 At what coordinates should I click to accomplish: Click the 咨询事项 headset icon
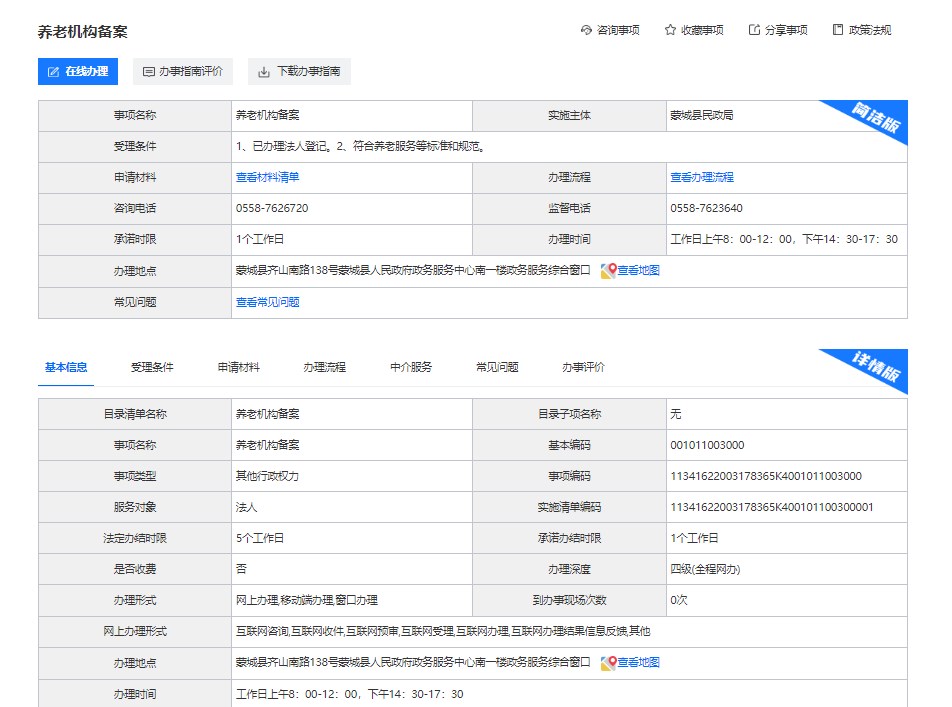pyautogui.click(x=586, y=30)
